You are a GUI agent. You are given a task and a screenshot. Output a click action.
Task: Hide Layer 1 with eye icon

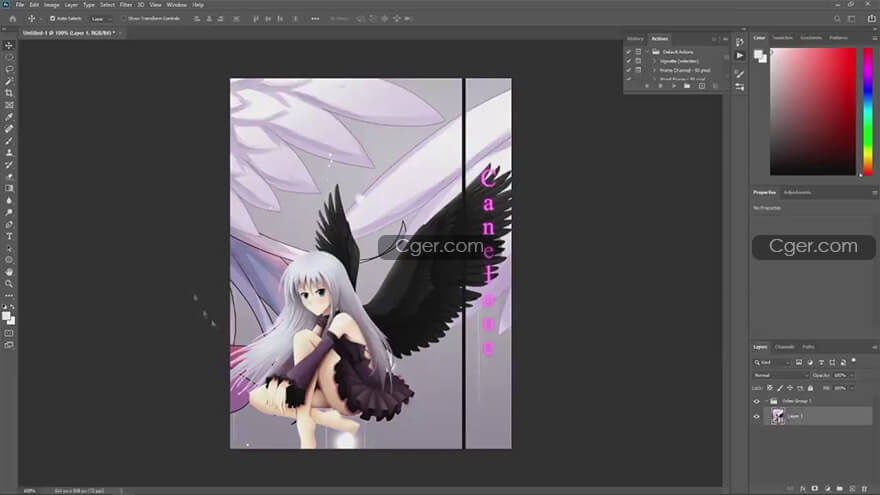pos(757,416)
